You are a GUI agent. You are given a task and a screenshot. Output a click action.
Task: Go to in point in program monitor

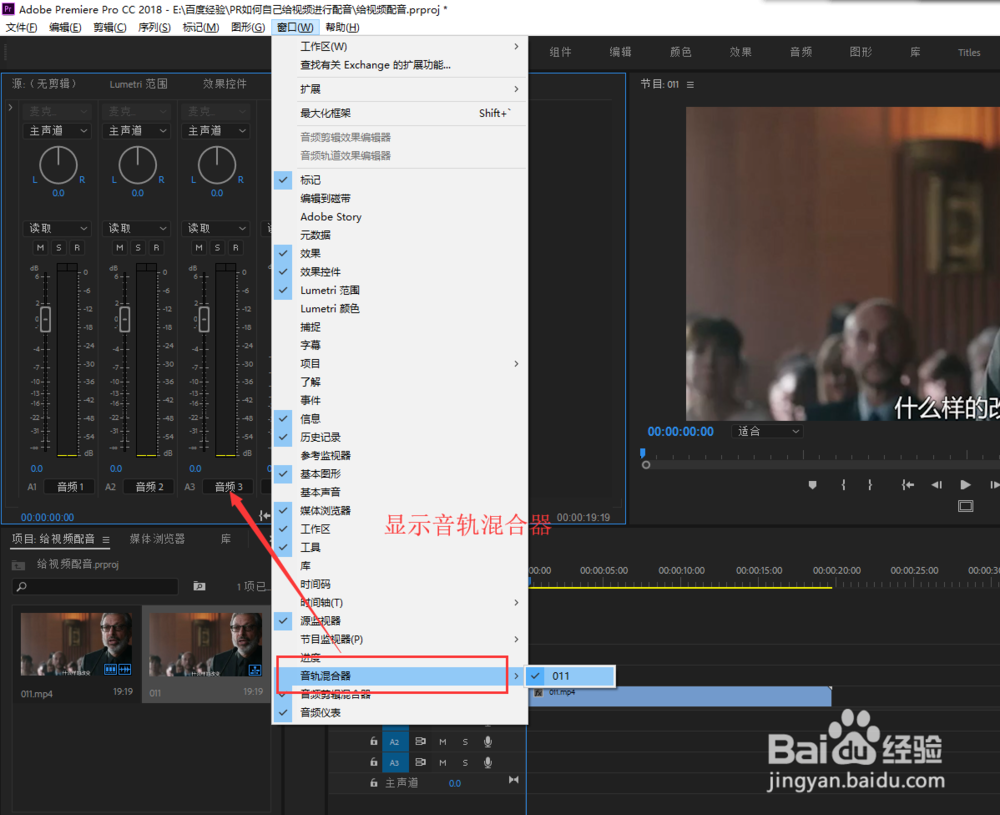pyautogui.click(x=907, y=485)
